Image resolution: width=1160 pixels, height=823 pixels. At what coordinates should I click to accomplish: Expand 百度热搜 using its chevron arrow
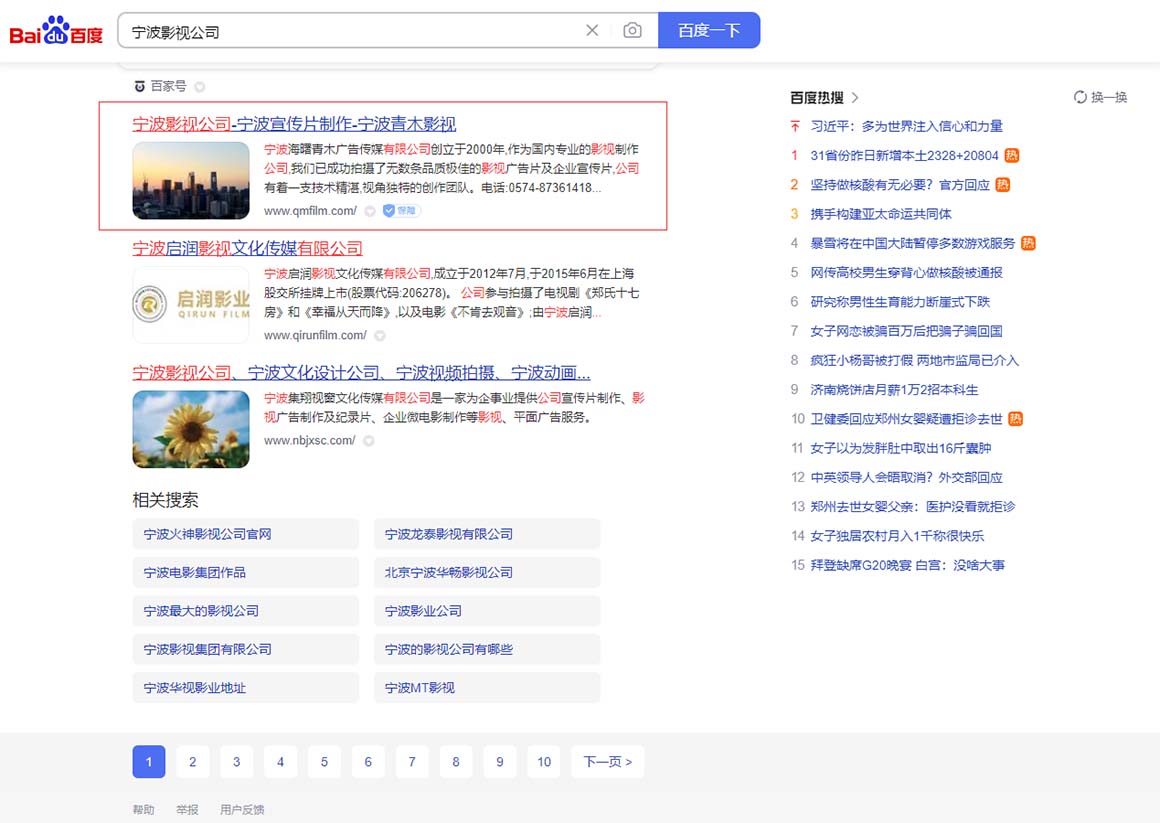pyautogui.click(x=855, y=97)
